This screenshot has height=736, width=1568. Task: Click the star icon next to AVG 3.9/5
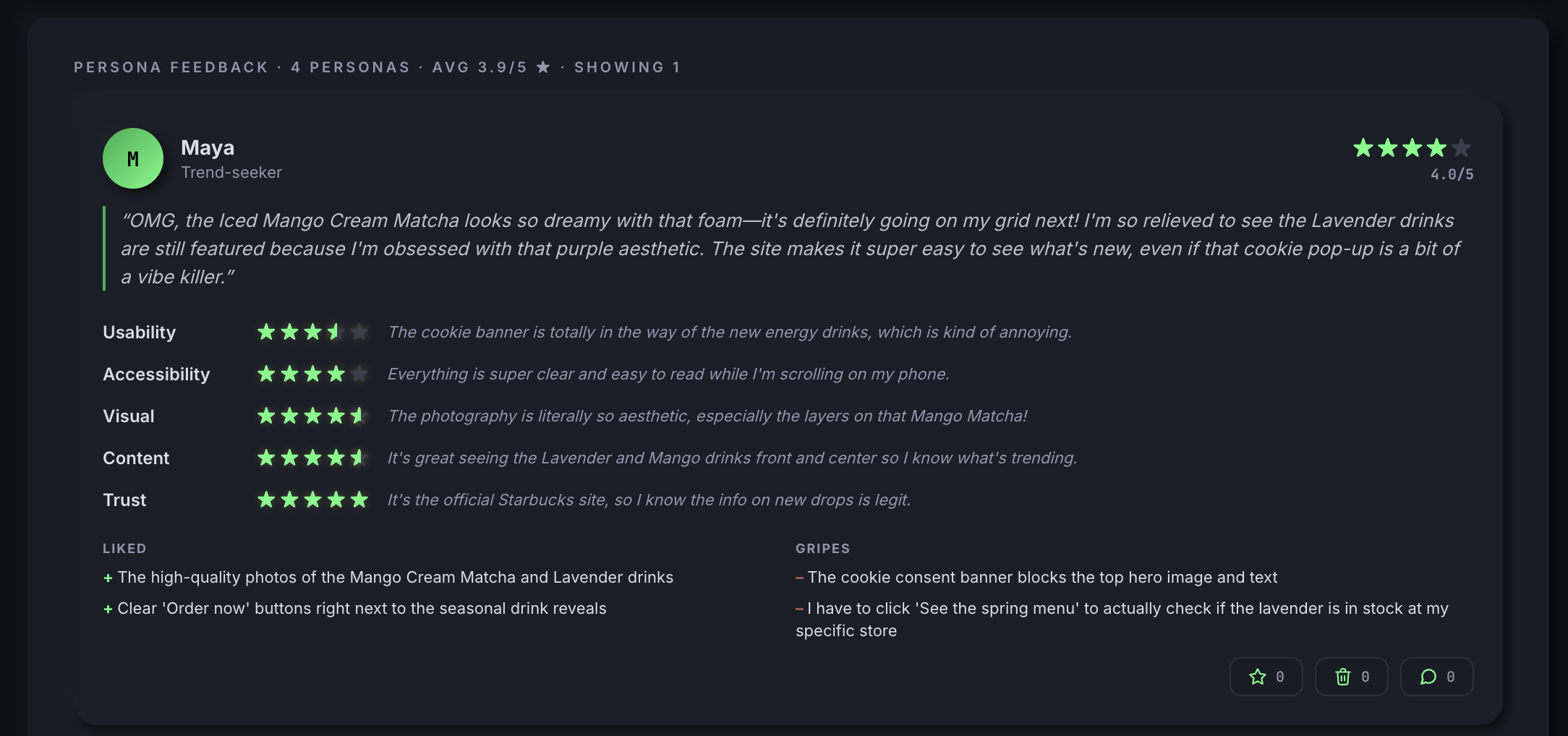542,66
